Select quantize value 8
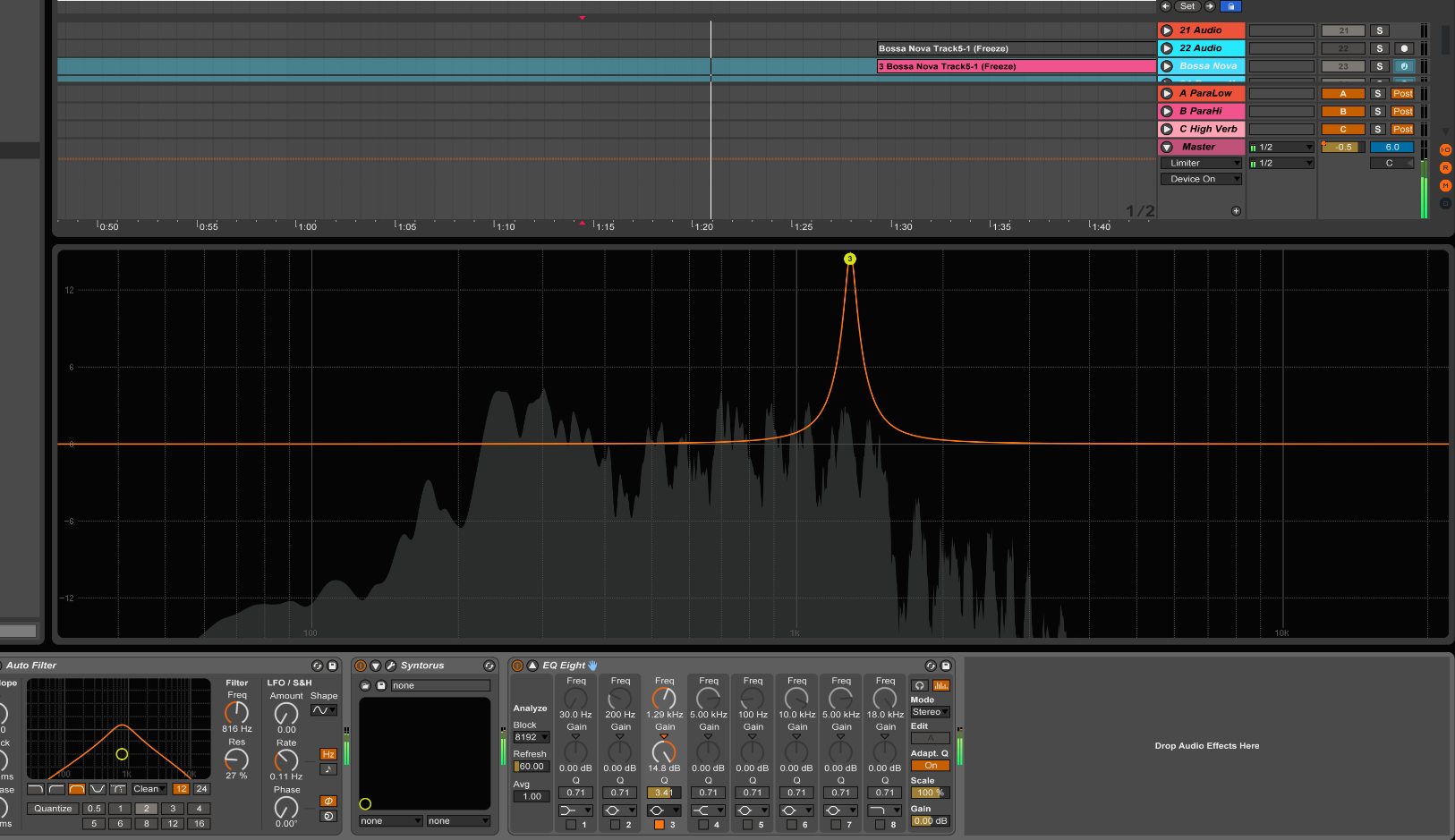1455x840 pixels. click(147, 824)
